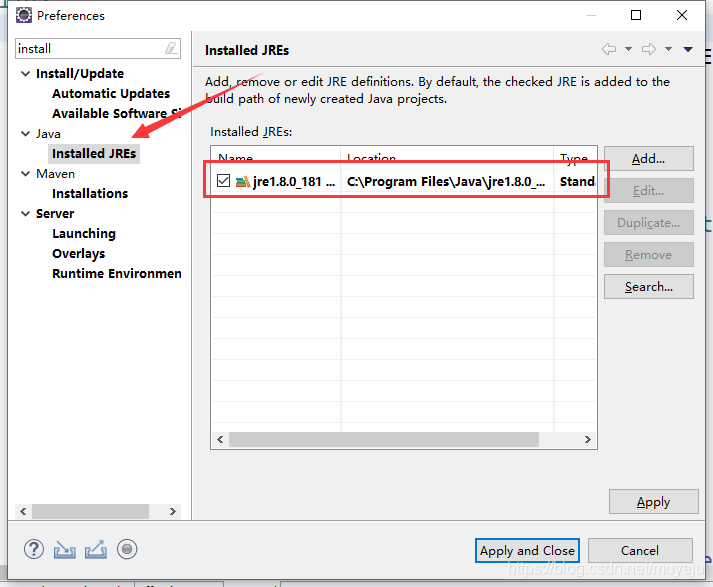Click the export preferences icon
This screenshot has width=713, height=587.
pyautogui.click(x=96, y=549)
